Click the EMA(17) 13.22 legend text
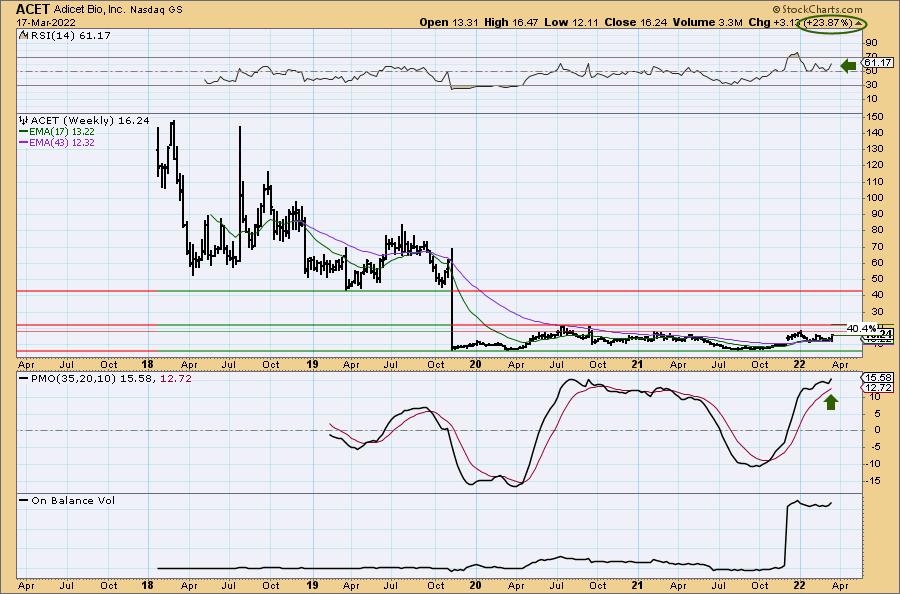Image resolution: width=900 pixels, height=594 pixels. [62, 131]
